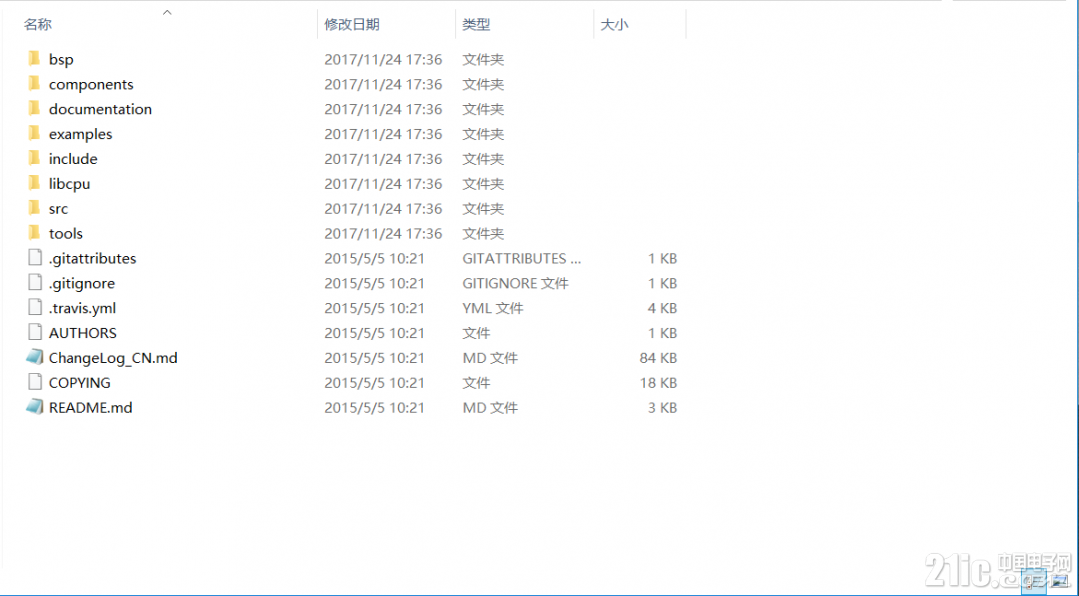
Task: Select the file name README.md
Action: point(90,407)
